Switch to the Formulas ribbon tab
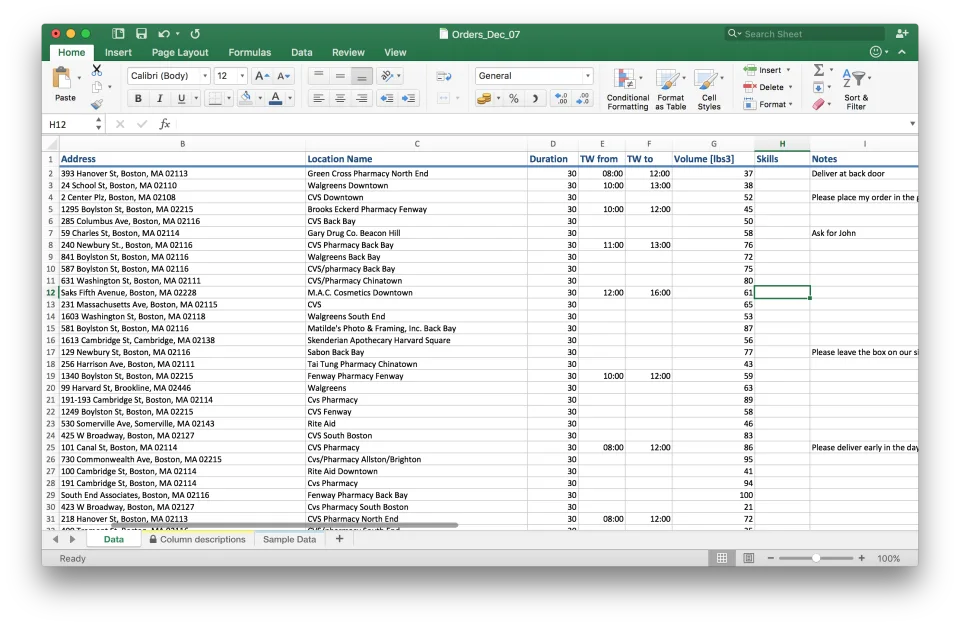960x626 pixels. point(250,53)
